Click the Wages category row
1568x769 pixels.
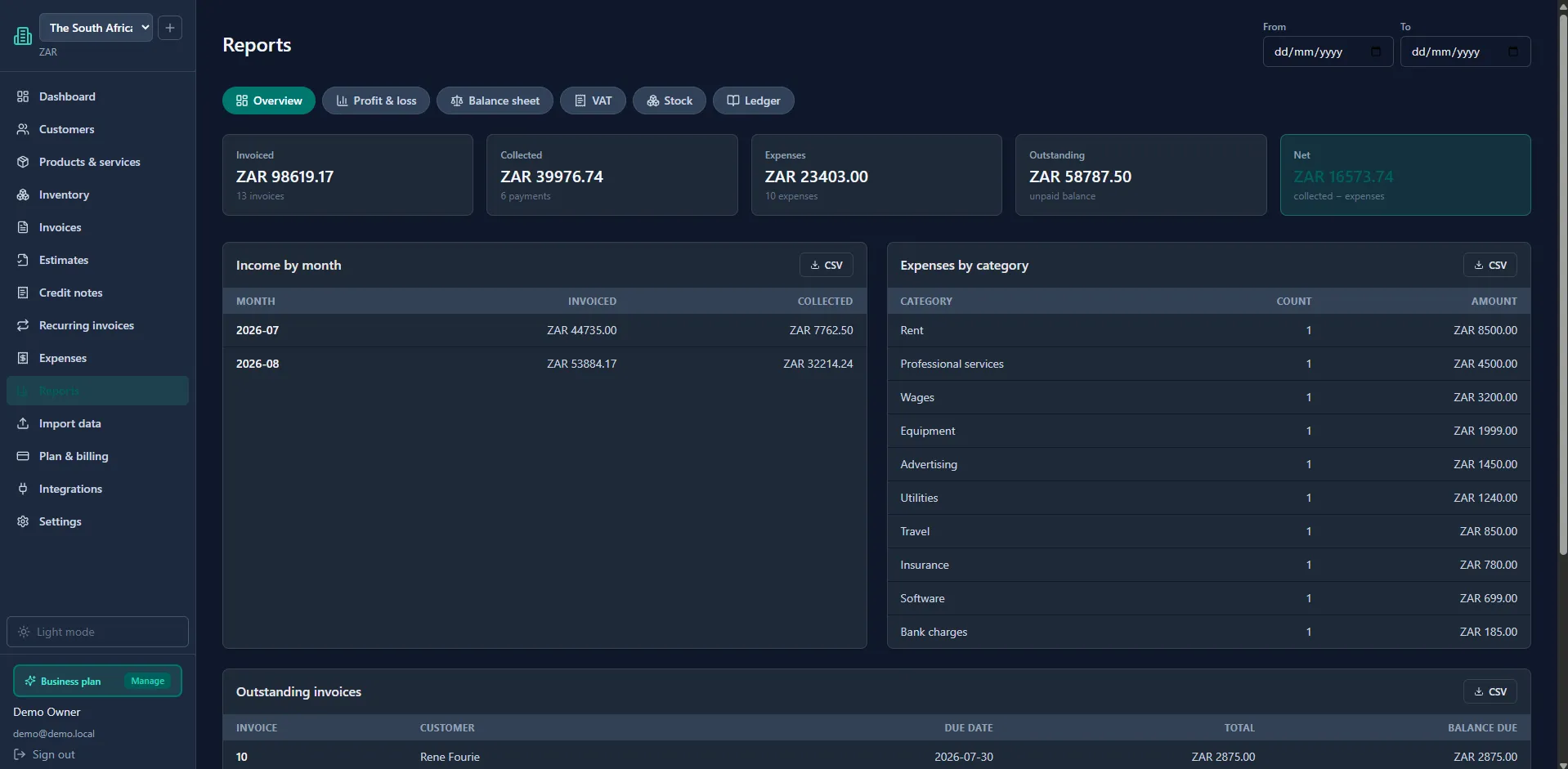(x=1208, y=397)
